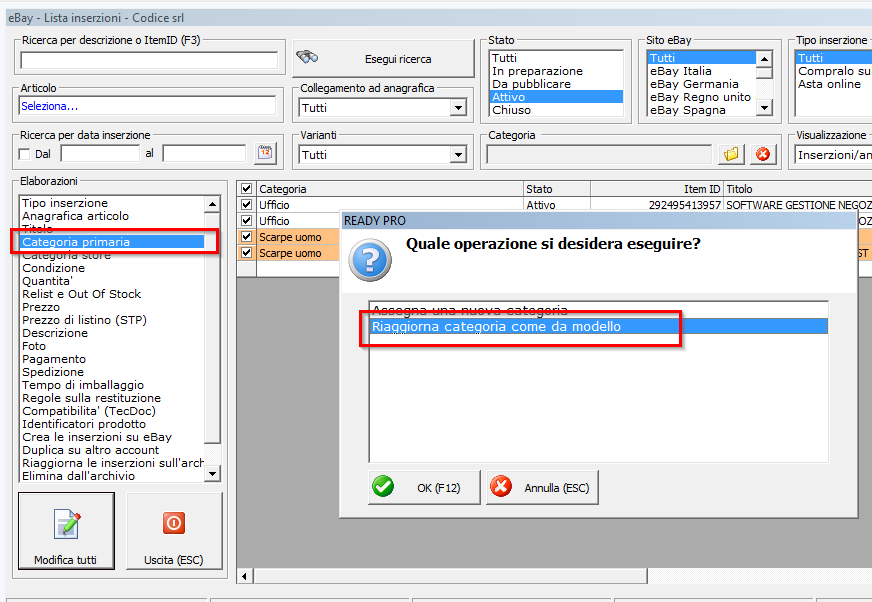Choose In preparazione in Stato list

point(556,71)
